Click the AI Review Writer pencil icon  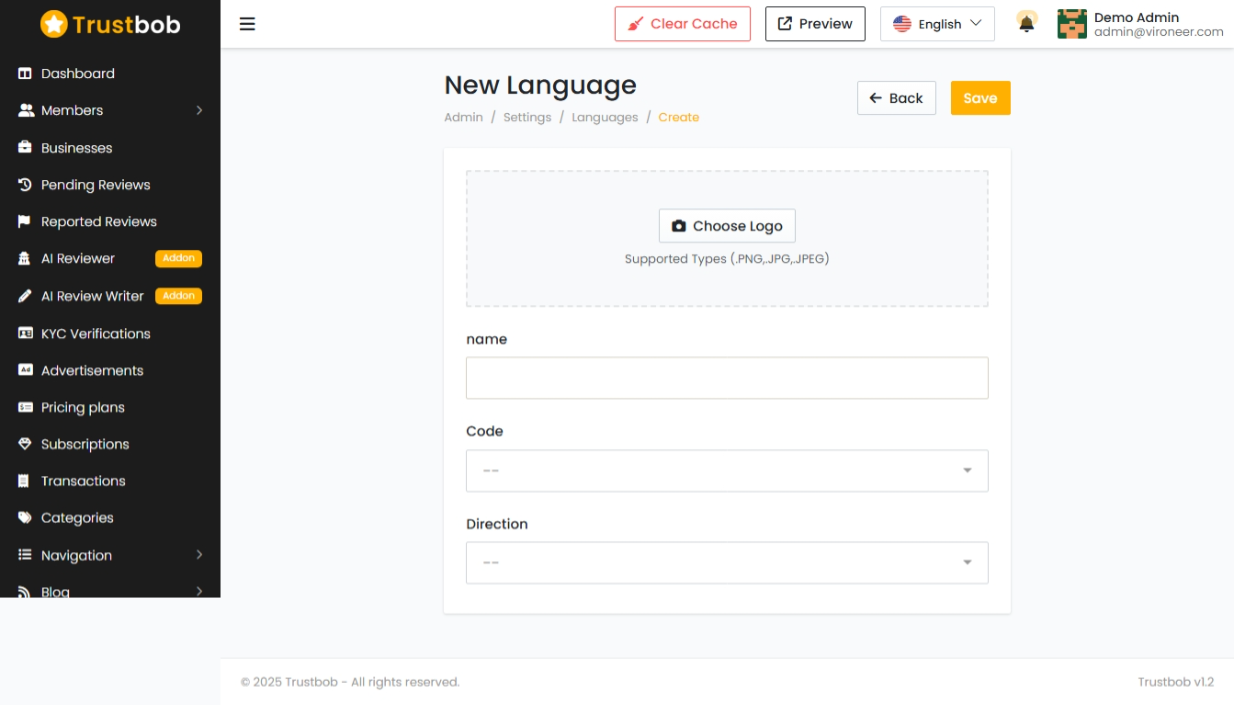25,296
